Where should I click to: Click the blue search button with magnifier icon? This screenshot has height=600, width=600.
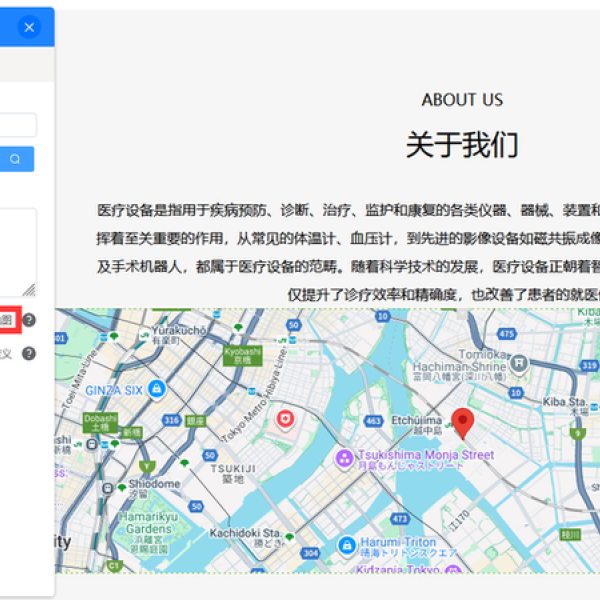(16, 159)
